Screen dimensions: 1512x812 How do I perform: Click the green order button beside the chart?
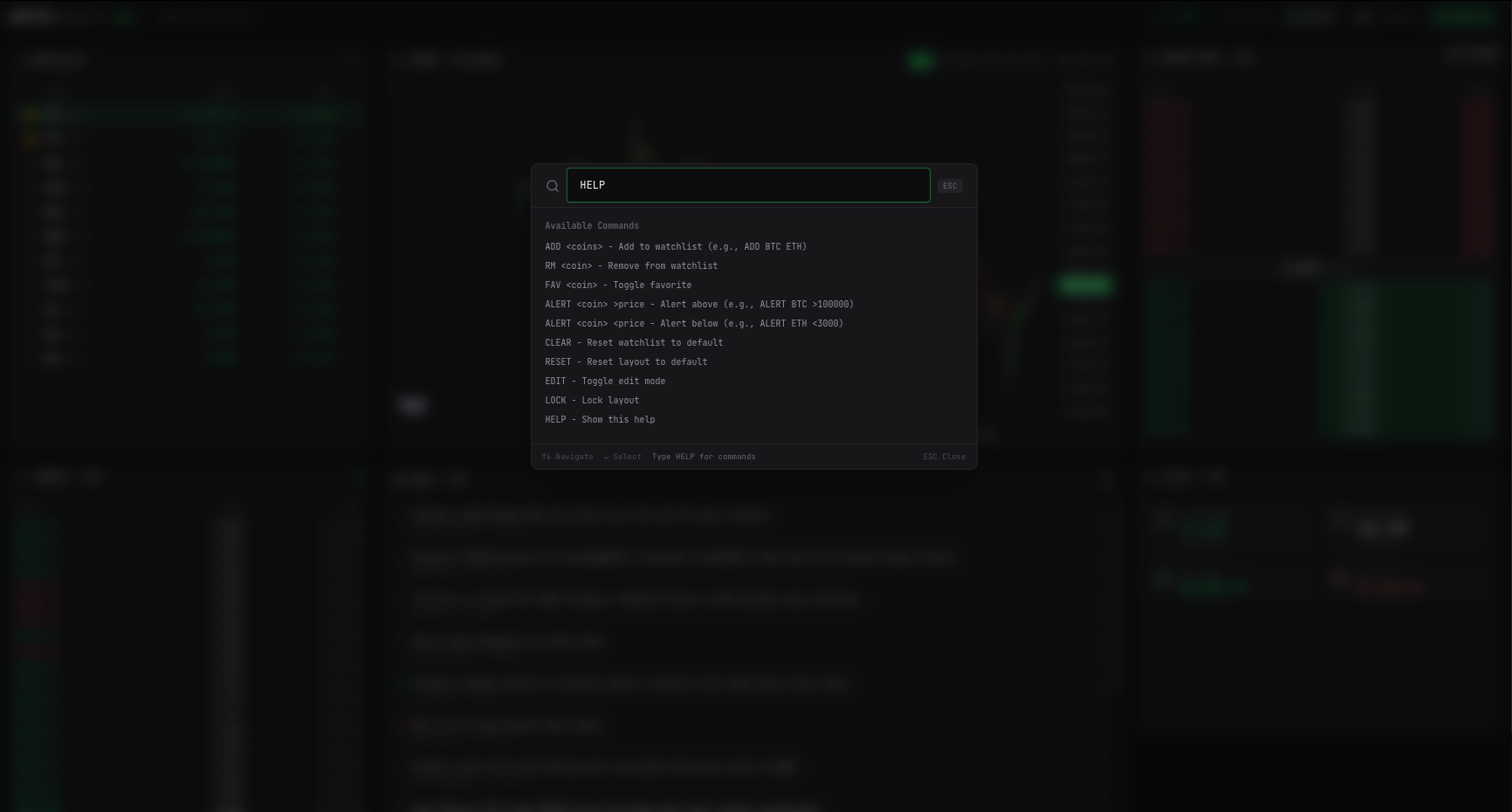point(1084,285)
